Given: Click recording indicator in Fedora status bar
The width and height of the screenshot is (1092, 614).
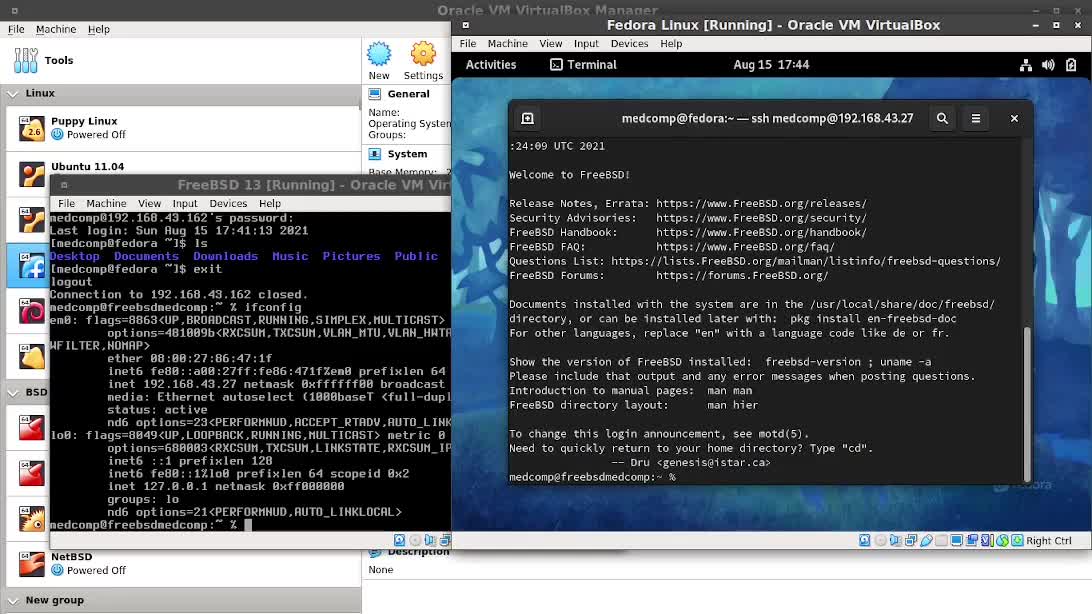Looking at the screenshot, I should pyautogui.click(x=972, y=540).
